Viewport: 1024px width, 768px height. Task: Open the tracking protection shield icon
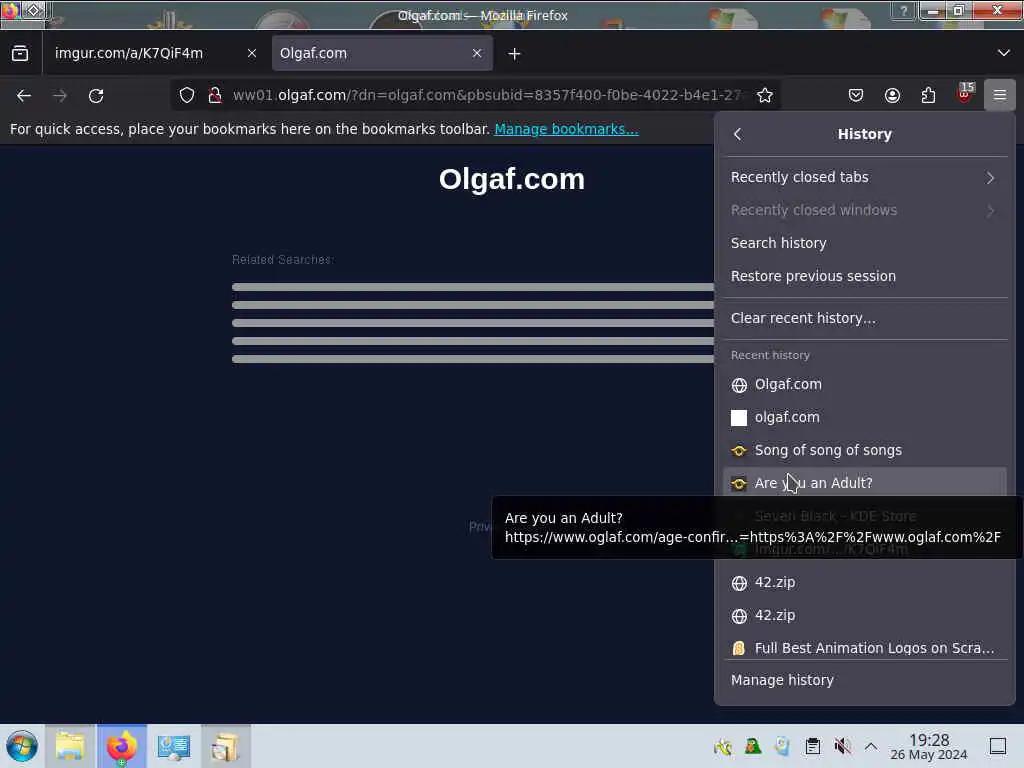(x=187, y=95)
